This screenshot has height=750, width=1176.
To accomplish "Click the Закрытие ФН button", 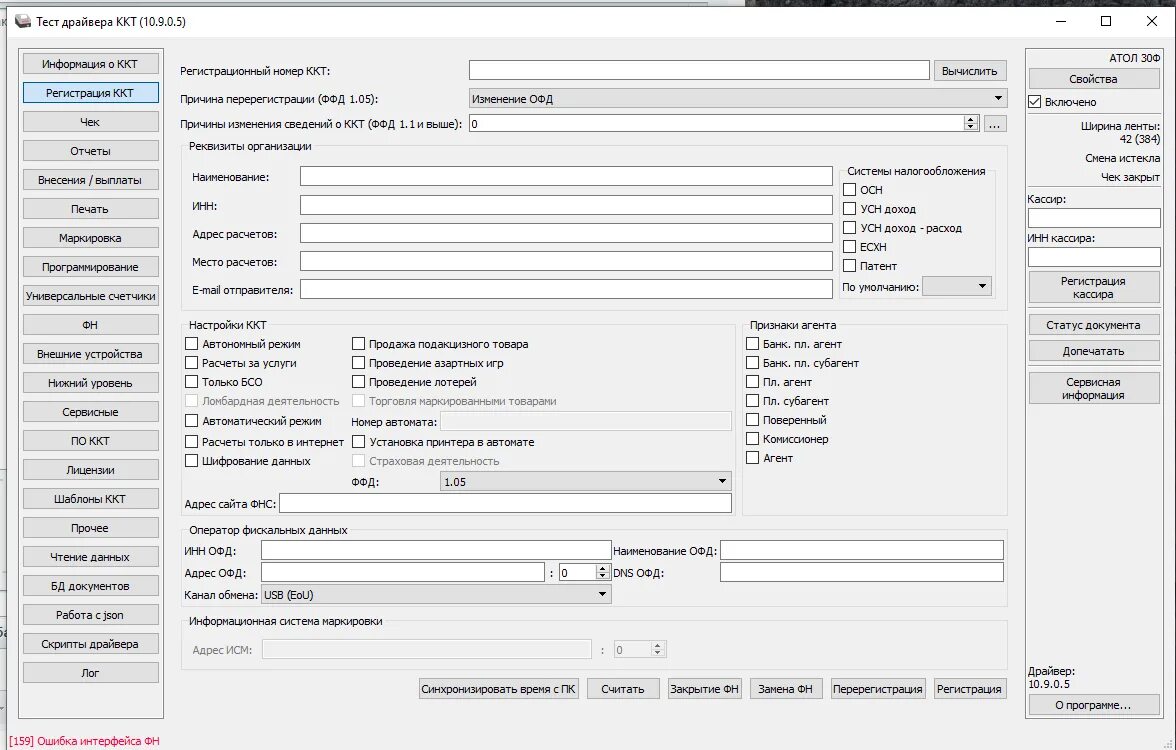I will [x=704, y=688].
